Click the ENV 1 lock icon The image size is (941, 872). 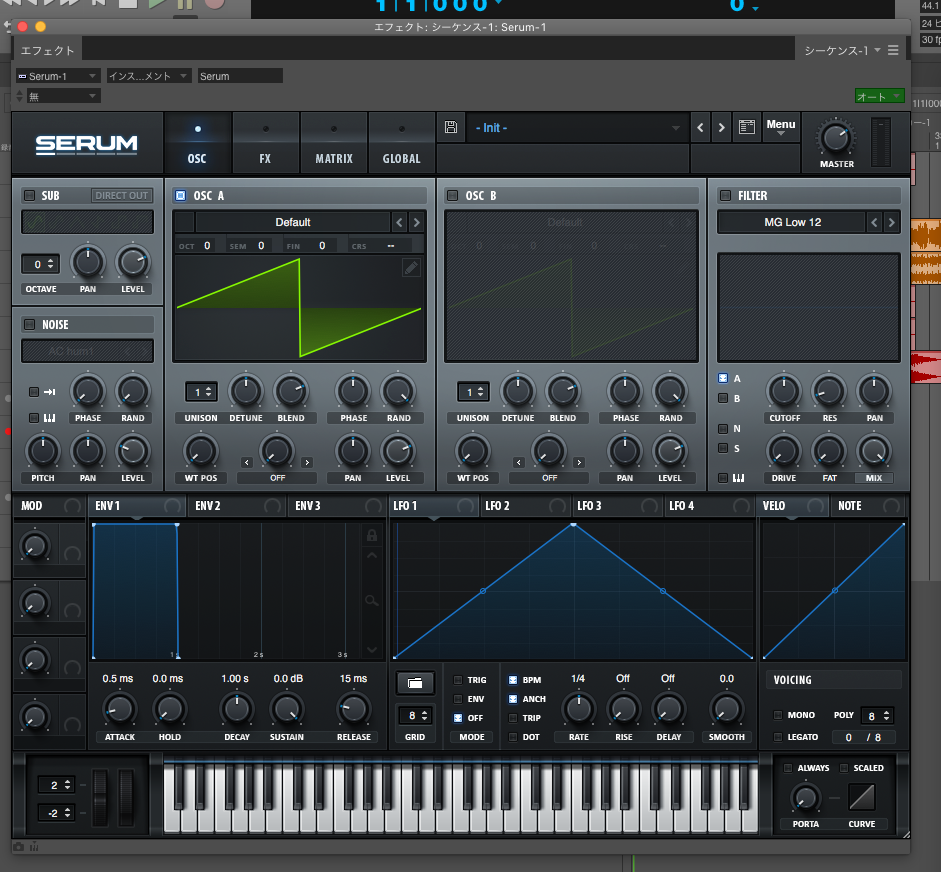pyautogui.click(x=372, y=535)
